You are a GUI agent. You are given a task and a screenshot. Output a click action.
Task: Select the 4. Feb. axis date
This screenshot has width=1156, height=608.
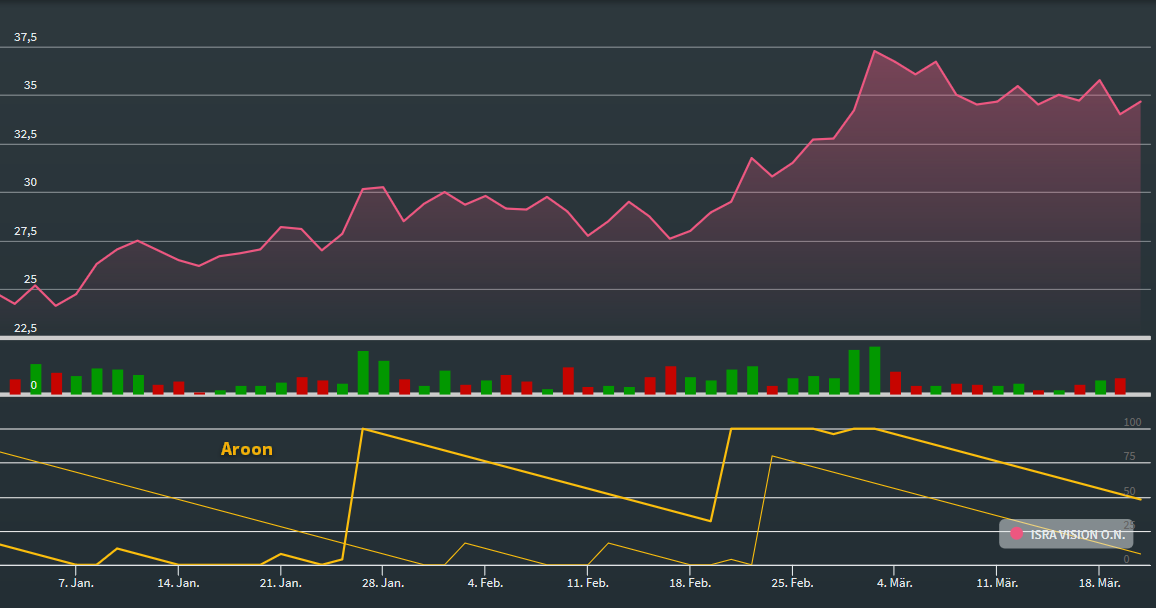(x=485, y=582)
